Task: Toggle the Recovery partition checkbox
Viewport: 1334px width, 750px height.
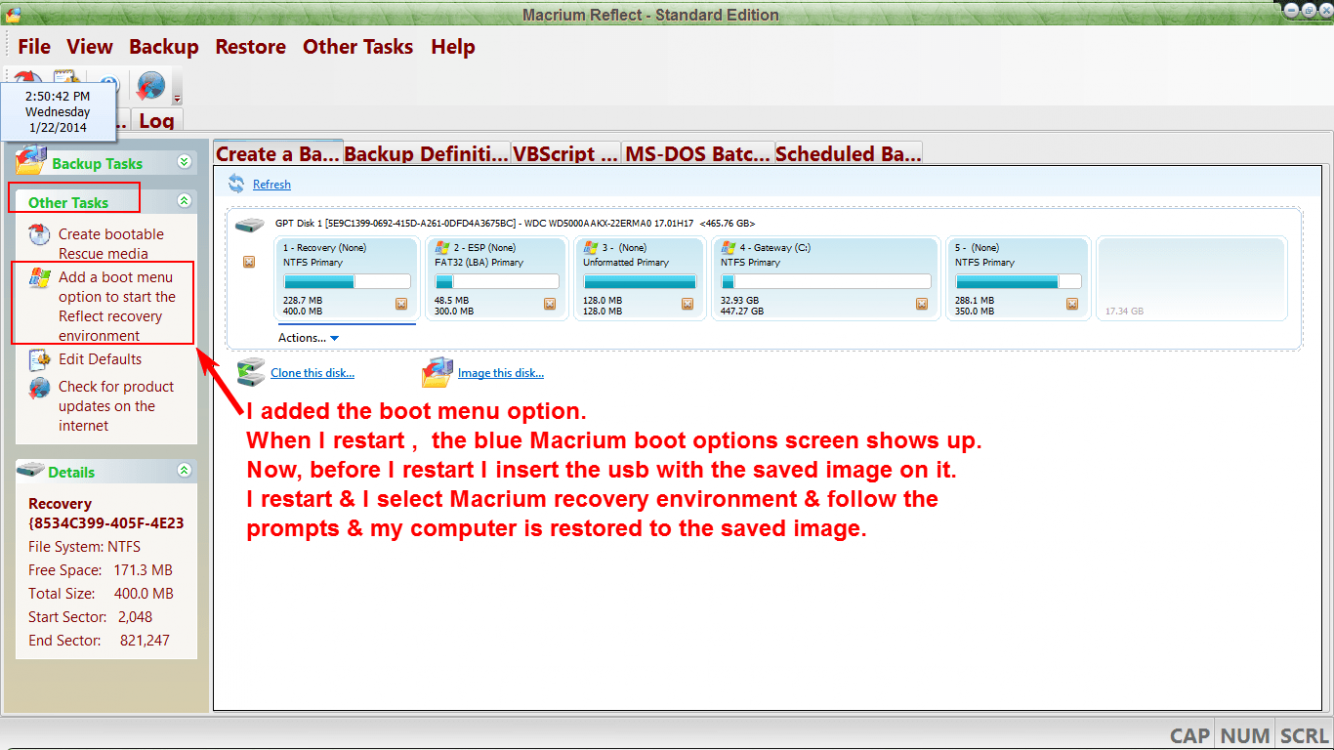Action: (x=401, y=304)
